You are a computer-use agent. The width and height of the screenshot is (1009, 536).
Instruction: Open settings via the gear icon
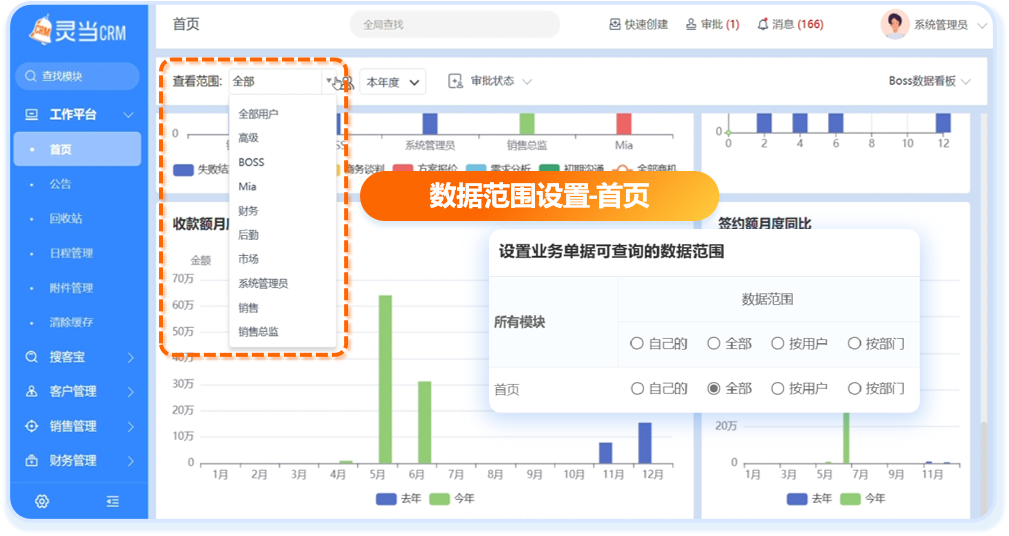pyautogui.click(x=42, y=501)
